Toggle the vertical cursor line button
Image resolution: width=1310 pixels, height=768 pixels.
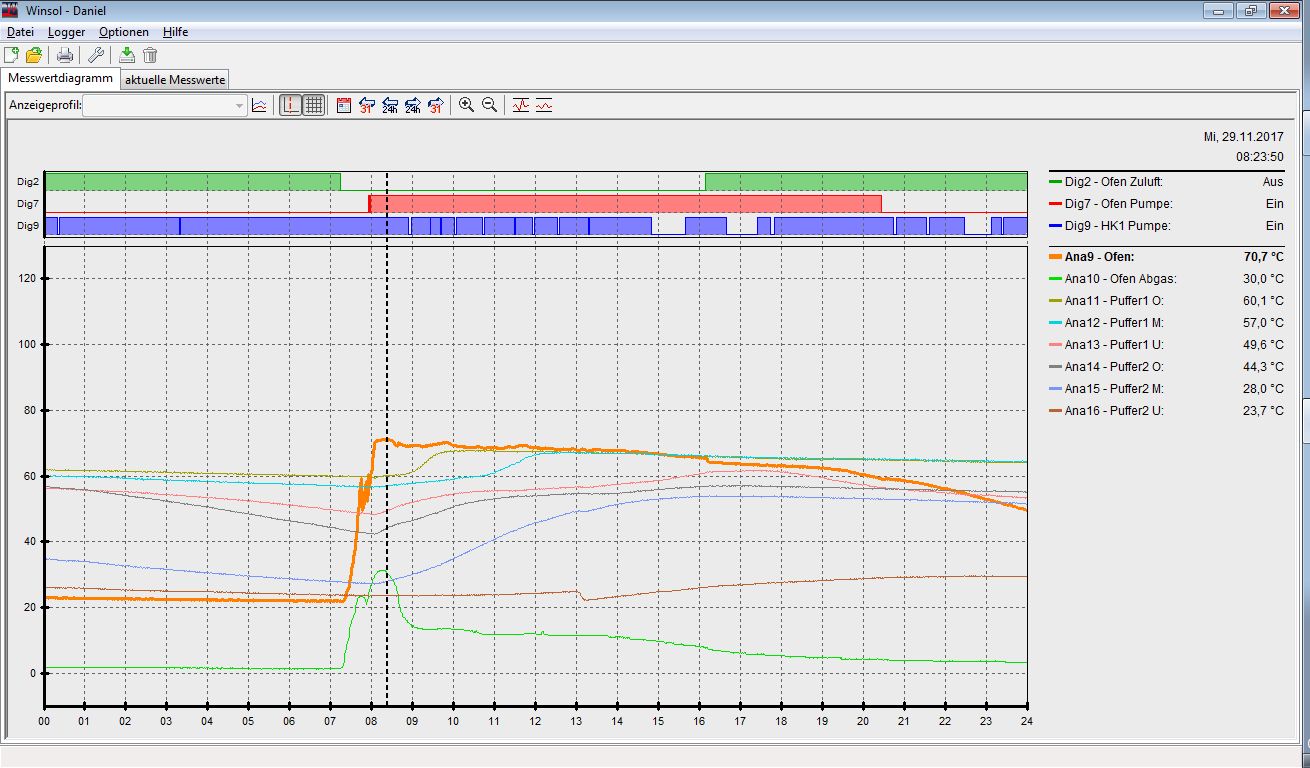pyautogui.click(x=290, y=105)
